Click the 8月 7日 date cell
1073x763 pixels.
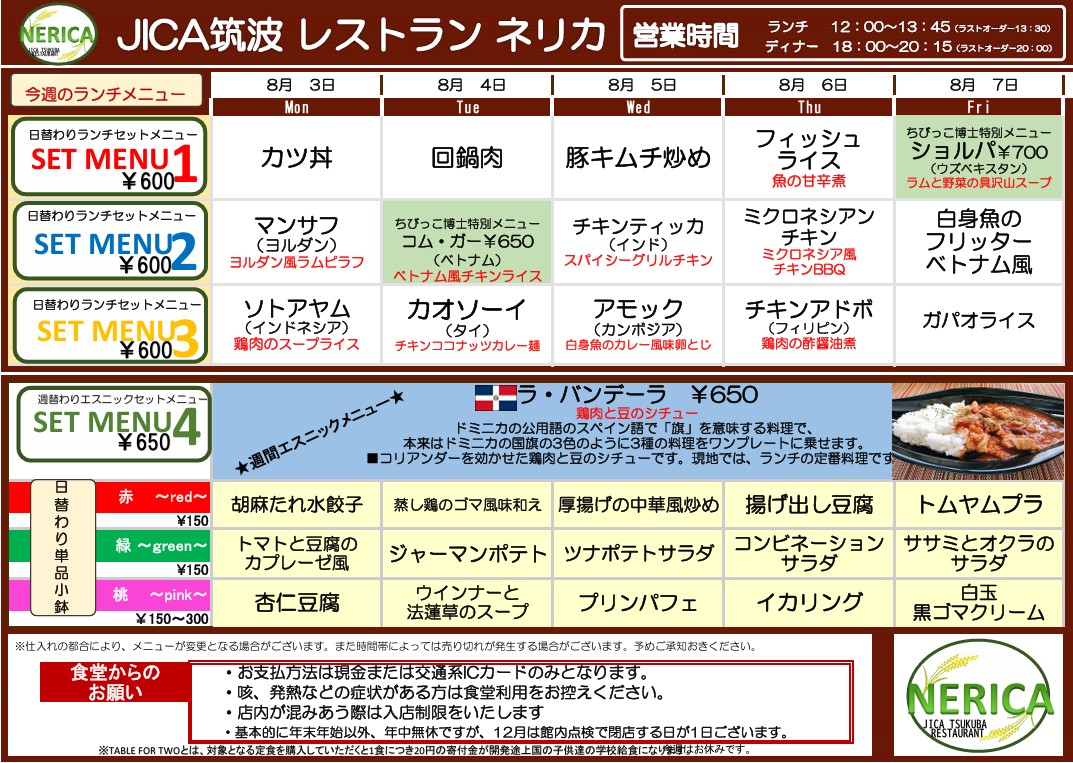coord(979,85)
